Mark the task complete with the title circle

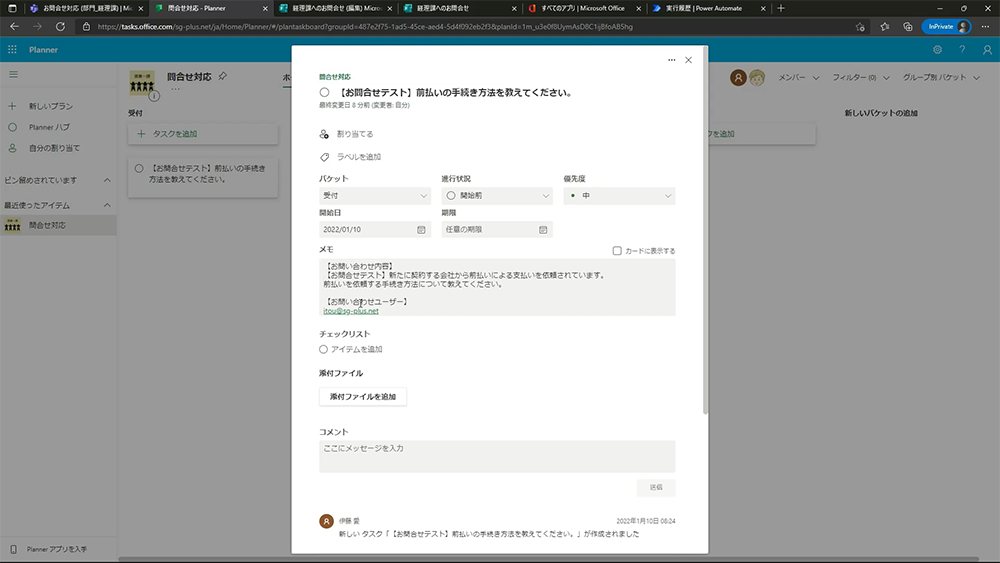click(325, 92)
